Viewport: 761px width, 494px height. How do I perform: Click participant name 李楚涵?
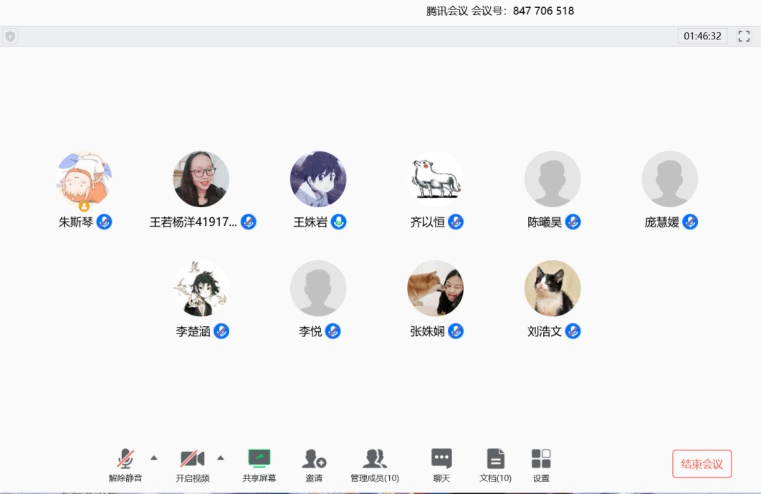(x=193, y=331)
